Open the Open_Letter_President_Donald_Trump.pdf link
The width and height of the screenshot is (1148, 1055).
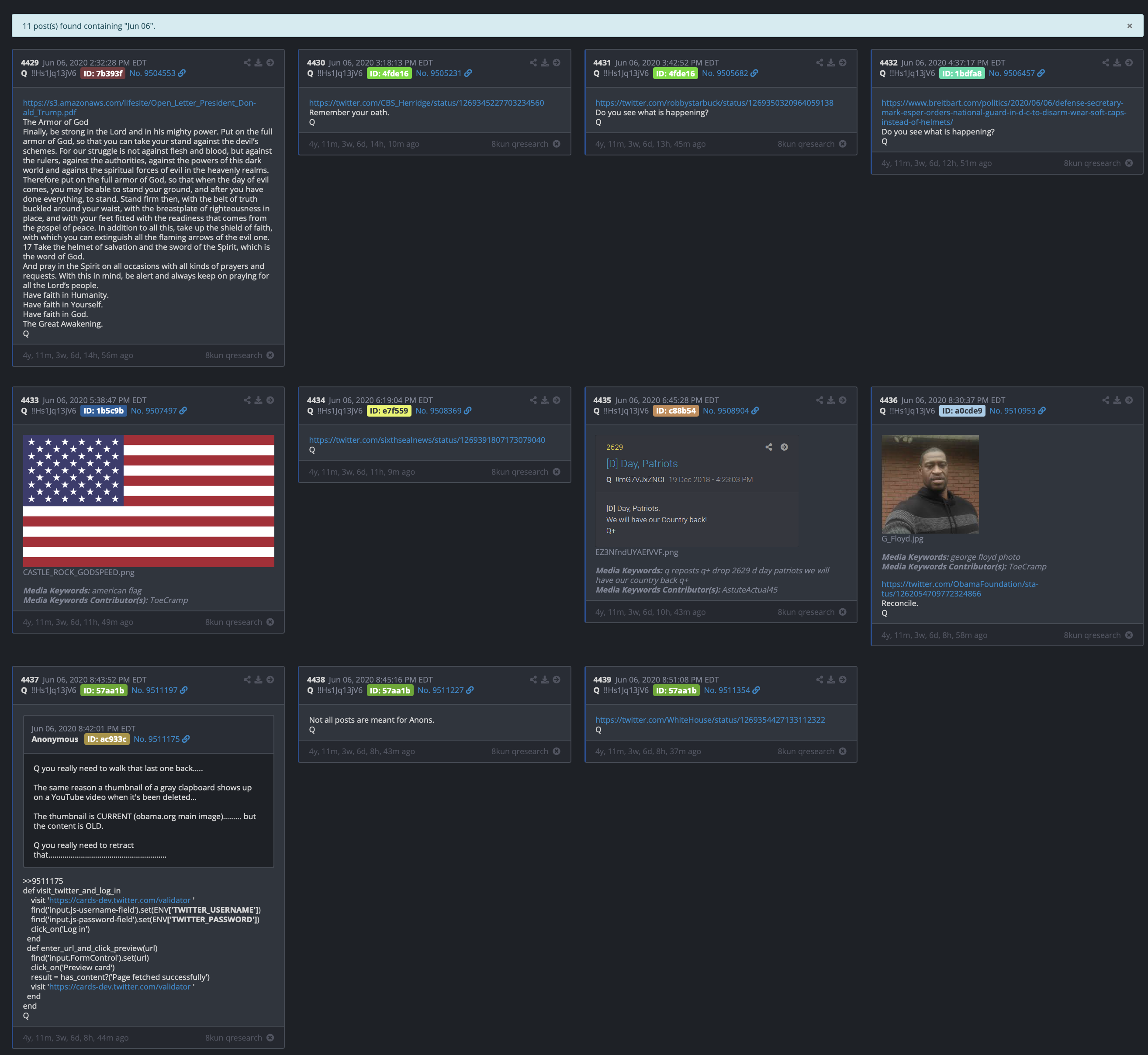point(139,107)
